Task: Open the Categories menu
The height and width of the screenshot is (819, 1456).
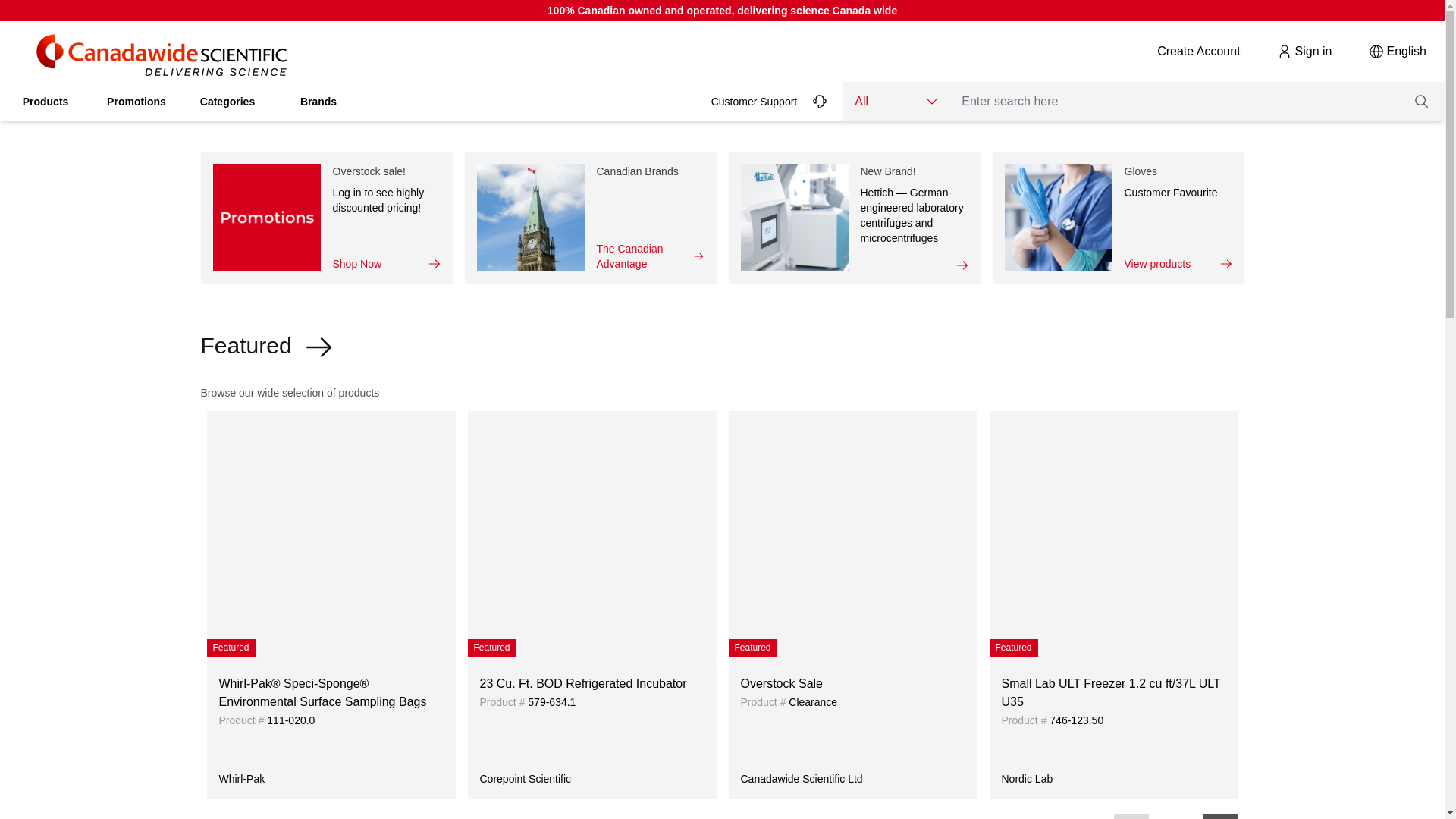Action: click(227, 102)
